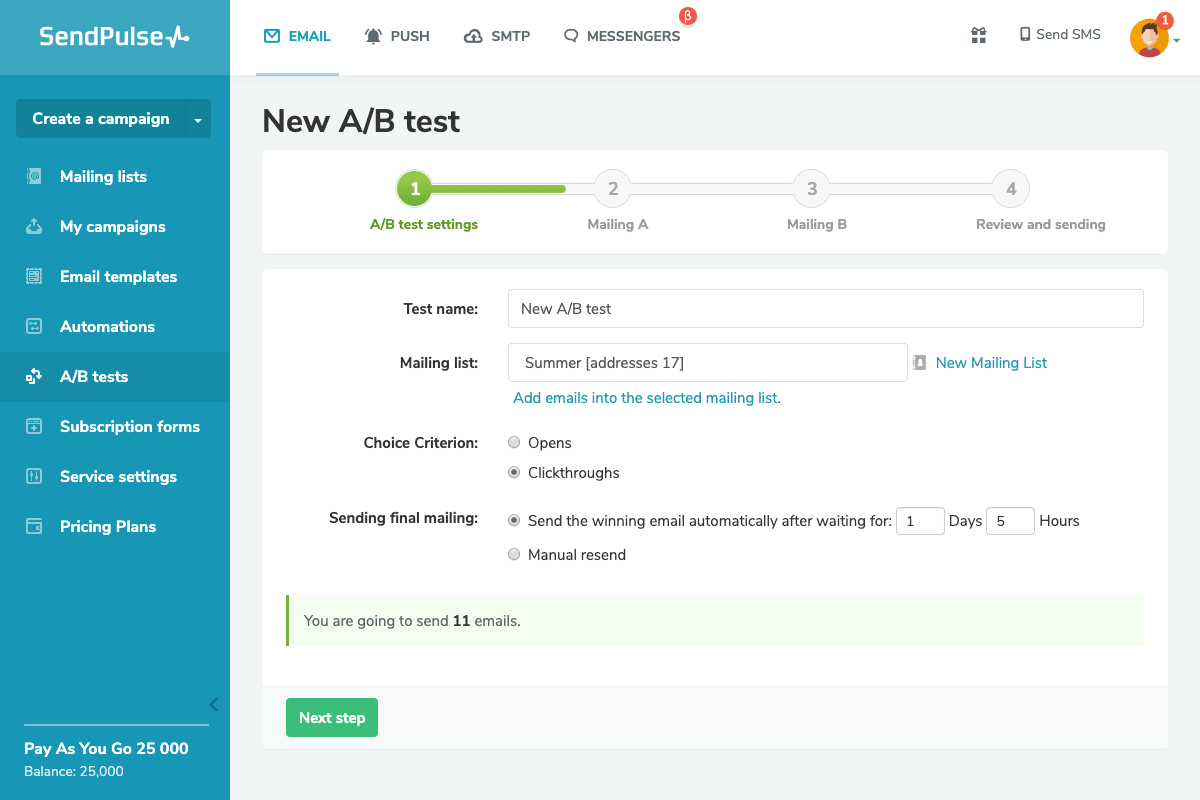Switch to the PUSH tab
This screenshot has width=1200, height=800.
click(x=397, y=36)
